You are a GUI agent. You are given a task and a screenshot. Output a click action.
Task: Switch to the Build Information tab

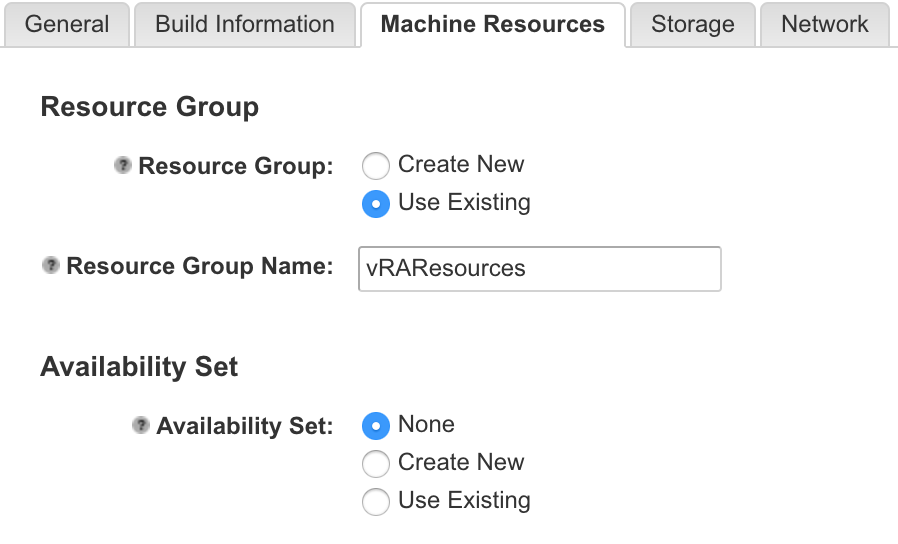point(245,25)
